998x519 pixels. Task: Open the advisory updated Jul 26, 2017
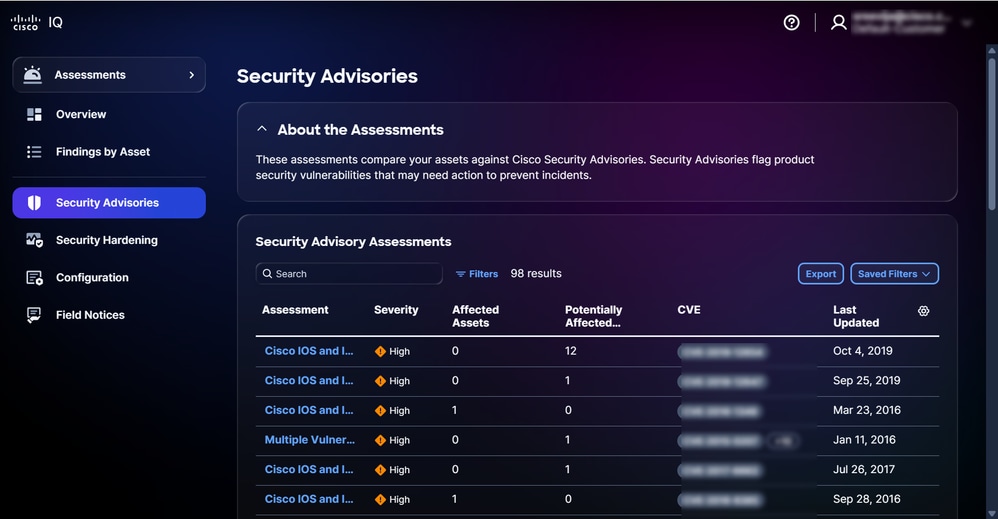309,469
